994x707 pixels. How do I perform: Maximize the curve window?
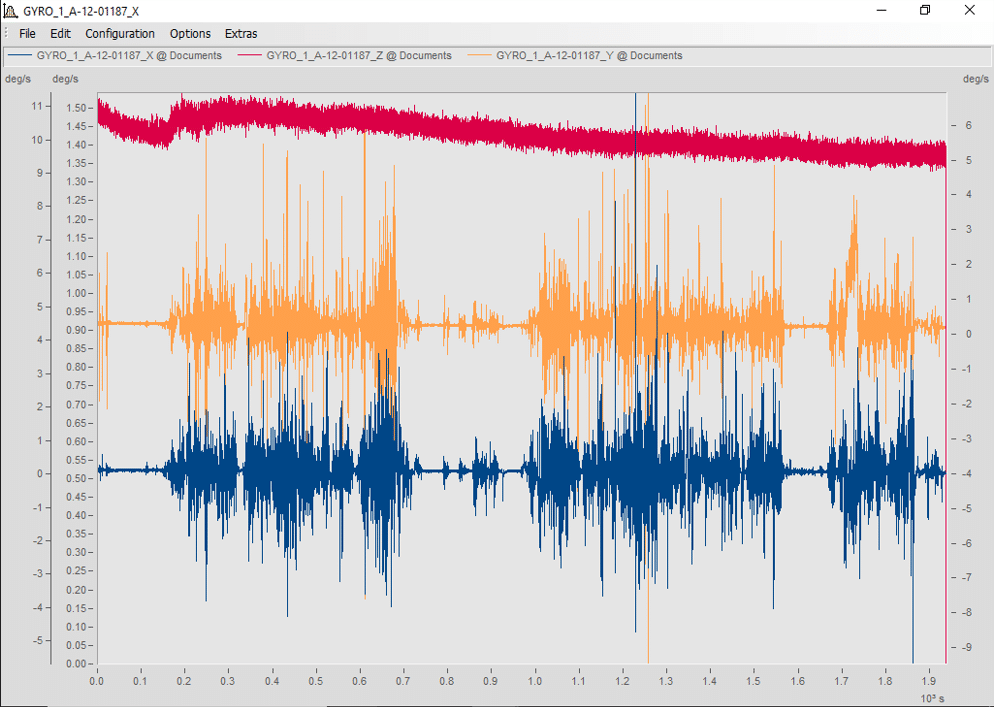pyautogui.click(x=925, y=10)
